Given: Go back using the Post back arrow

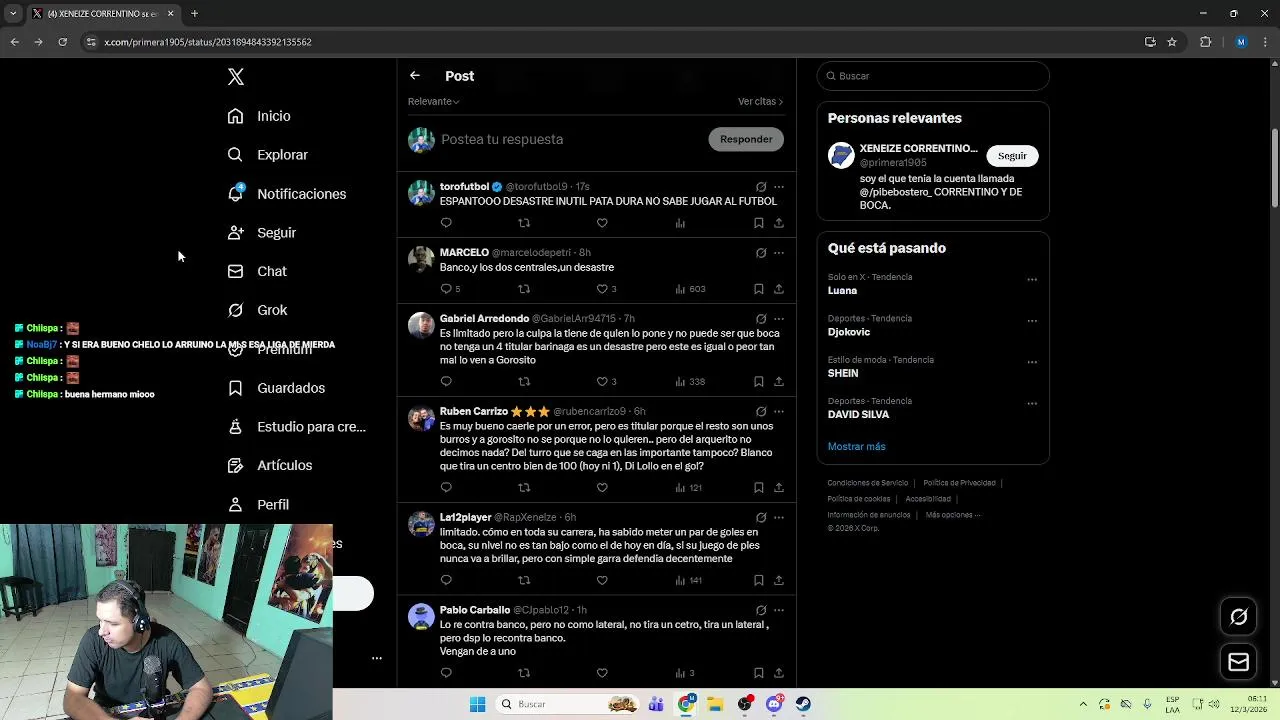Looking at the screenshot, I should (x=415, y=76).
